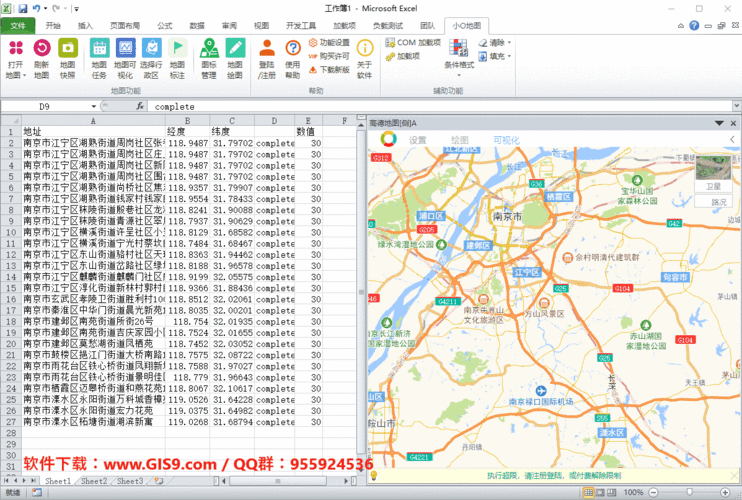Open the 绘图 tab in map pane
742x500 pixels.
pos(459,140)
